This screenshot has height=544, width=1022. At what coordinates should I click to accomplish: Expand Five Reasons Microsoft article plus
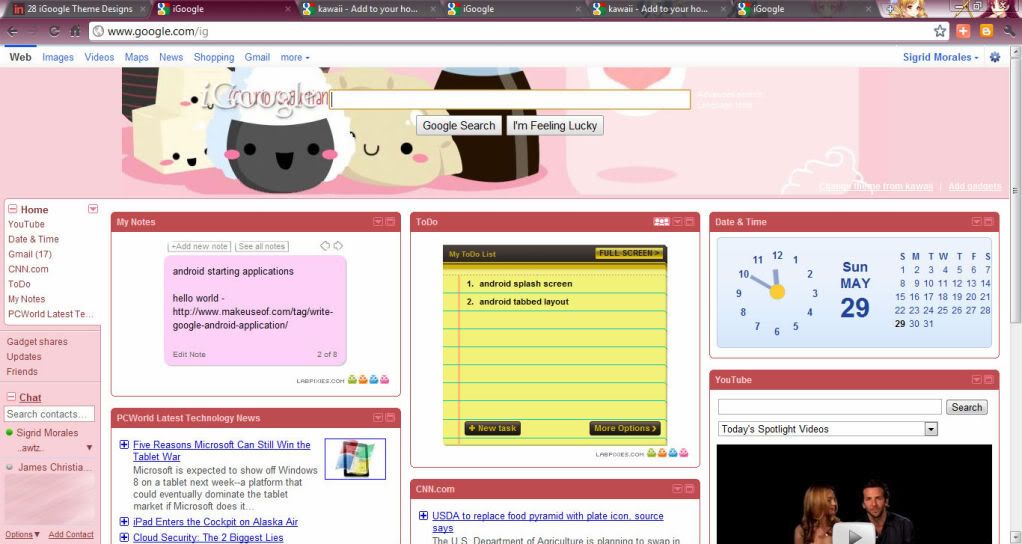[x=124, y=445]
